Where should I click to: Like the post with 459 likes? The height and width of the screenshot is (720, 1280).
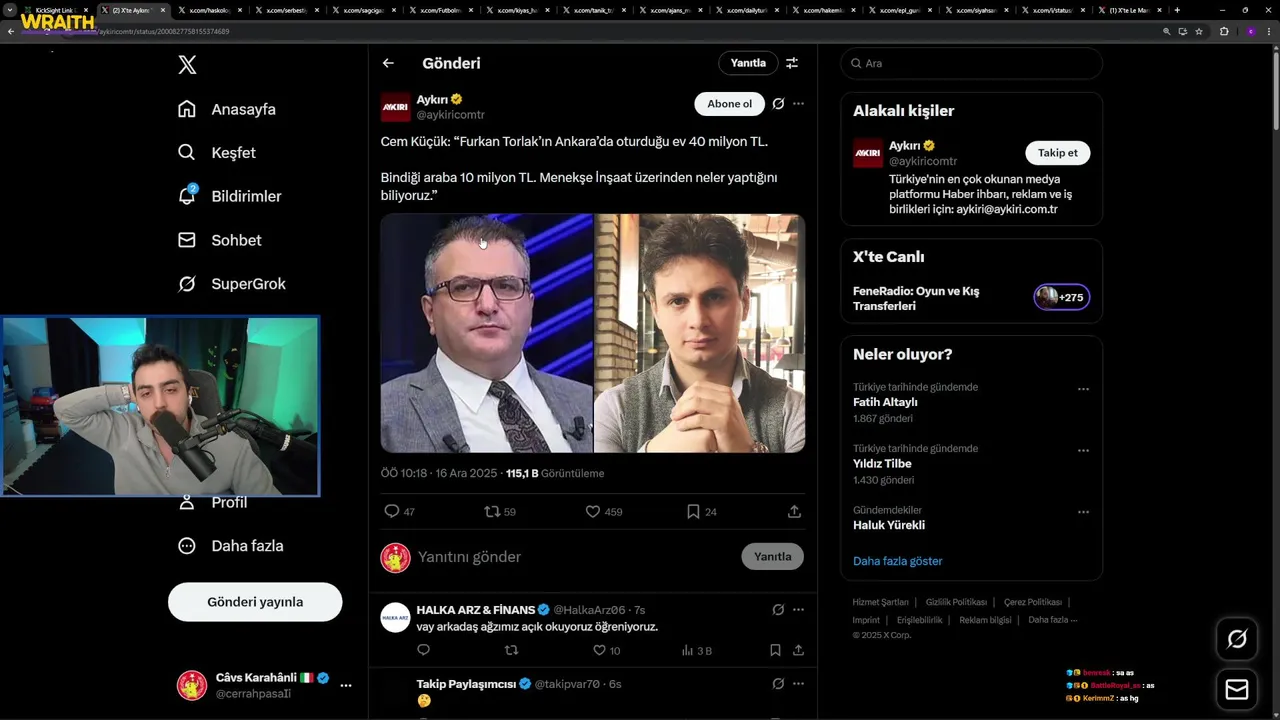point(593,511)
